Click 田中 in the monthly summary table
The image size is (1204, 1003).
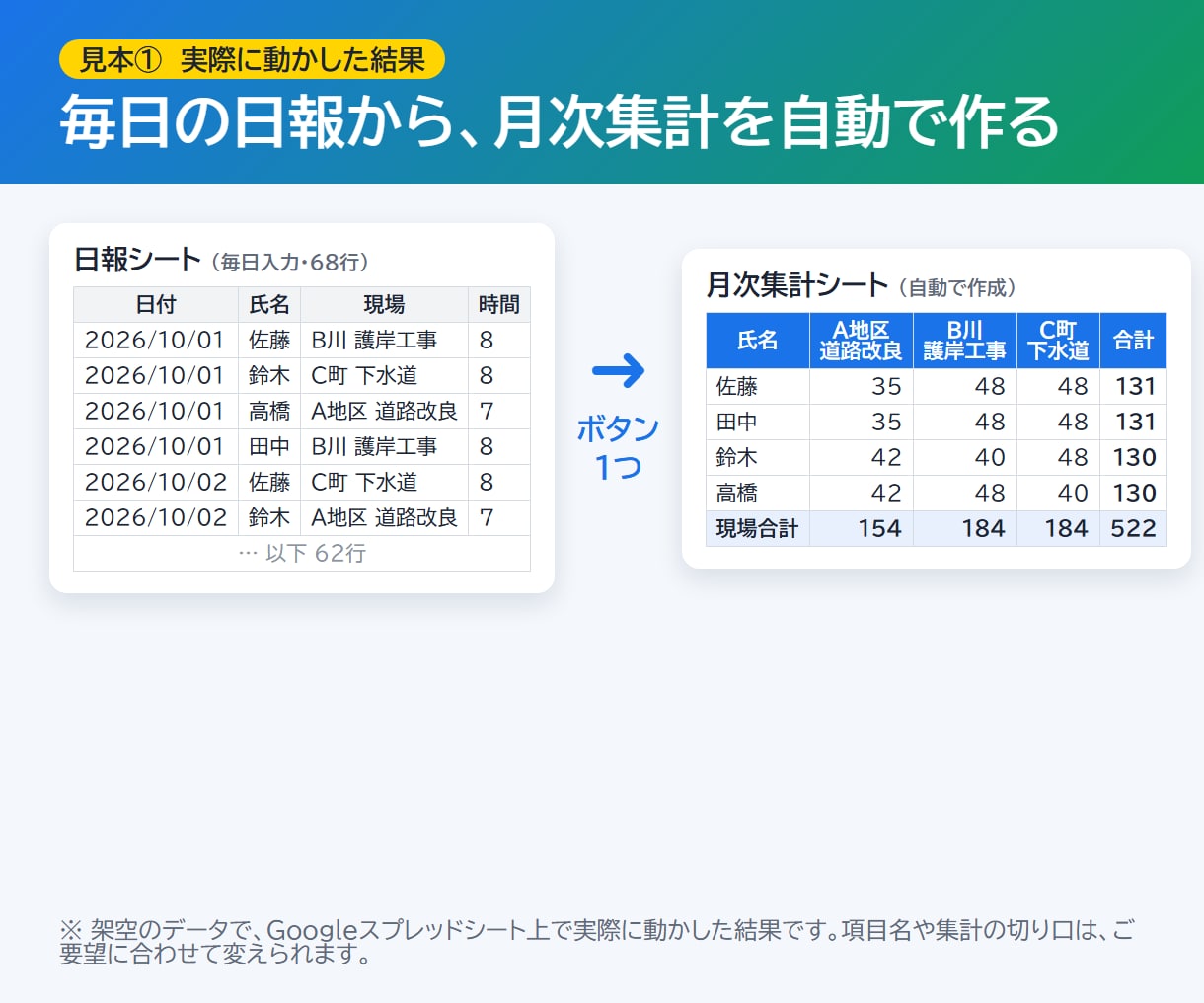point(737,423)
